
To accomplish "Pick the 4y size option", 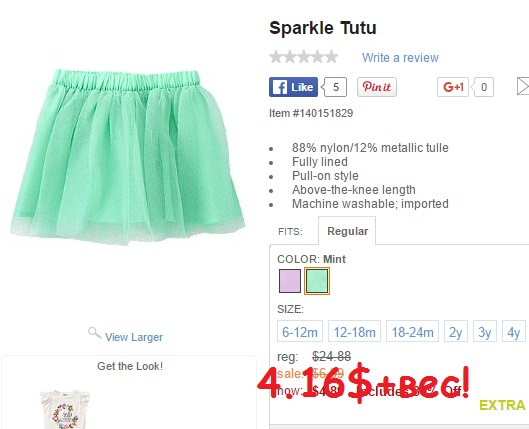I will (514, 331).
